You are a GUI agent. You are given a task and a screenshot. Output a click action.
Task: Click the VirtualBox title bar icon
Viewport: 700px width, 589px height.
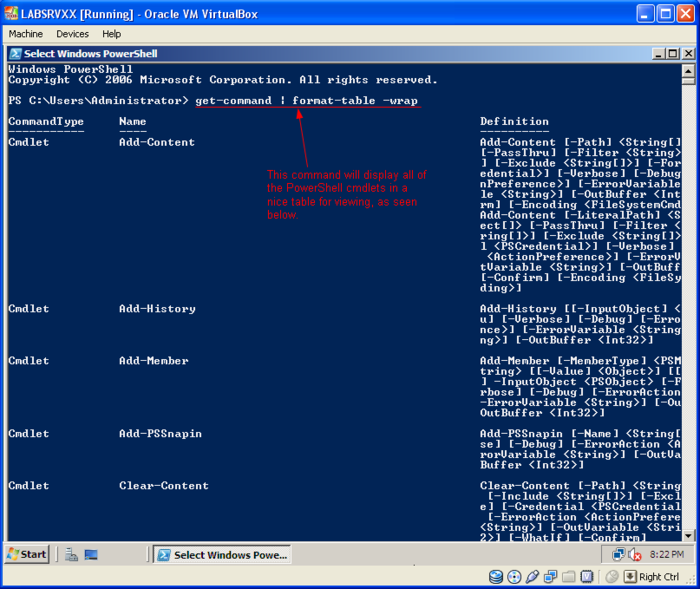(x=11, y=13)
